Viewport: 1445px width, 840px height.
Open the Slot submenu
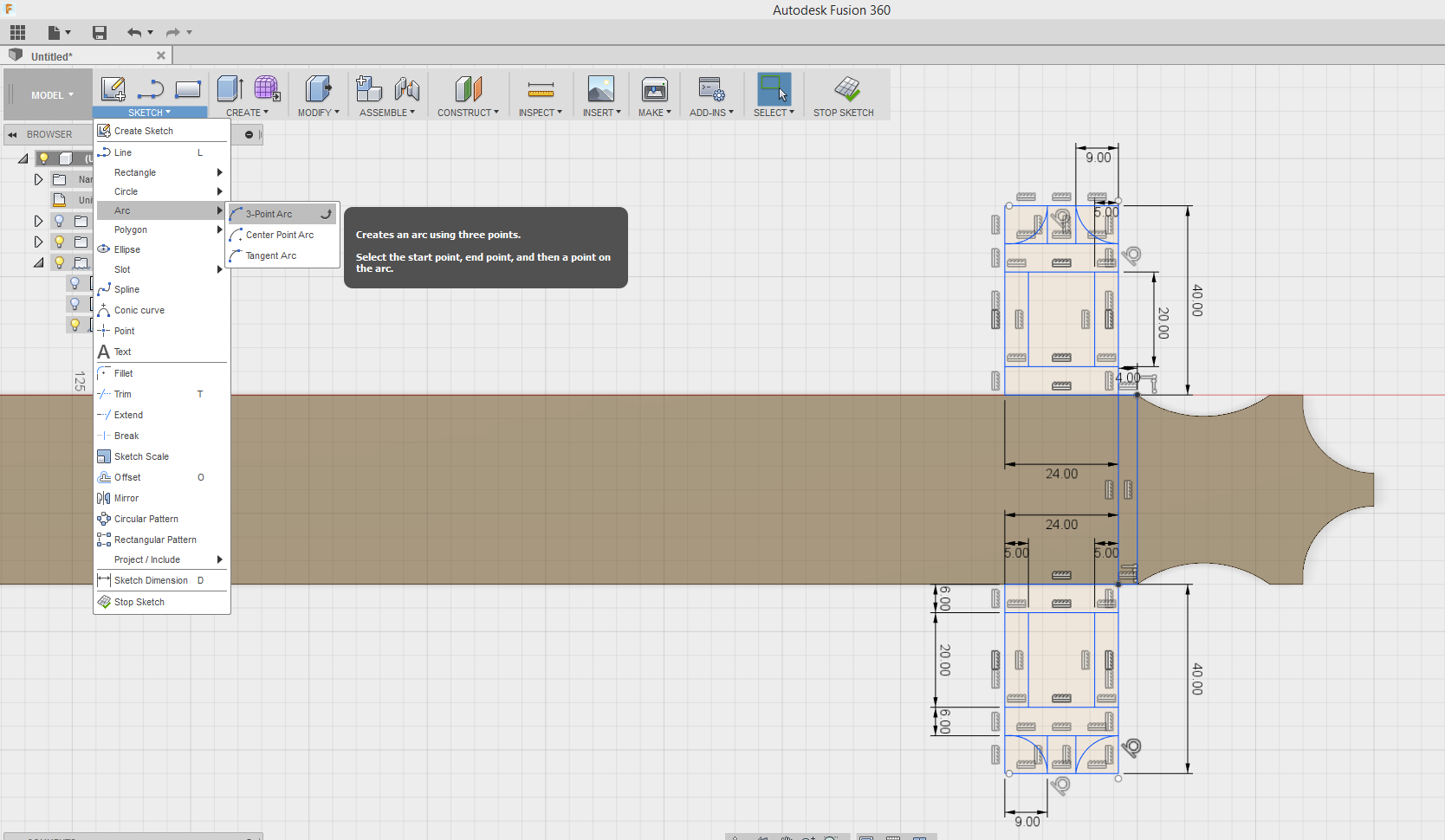pyautogui.click(x=162, y=269)
